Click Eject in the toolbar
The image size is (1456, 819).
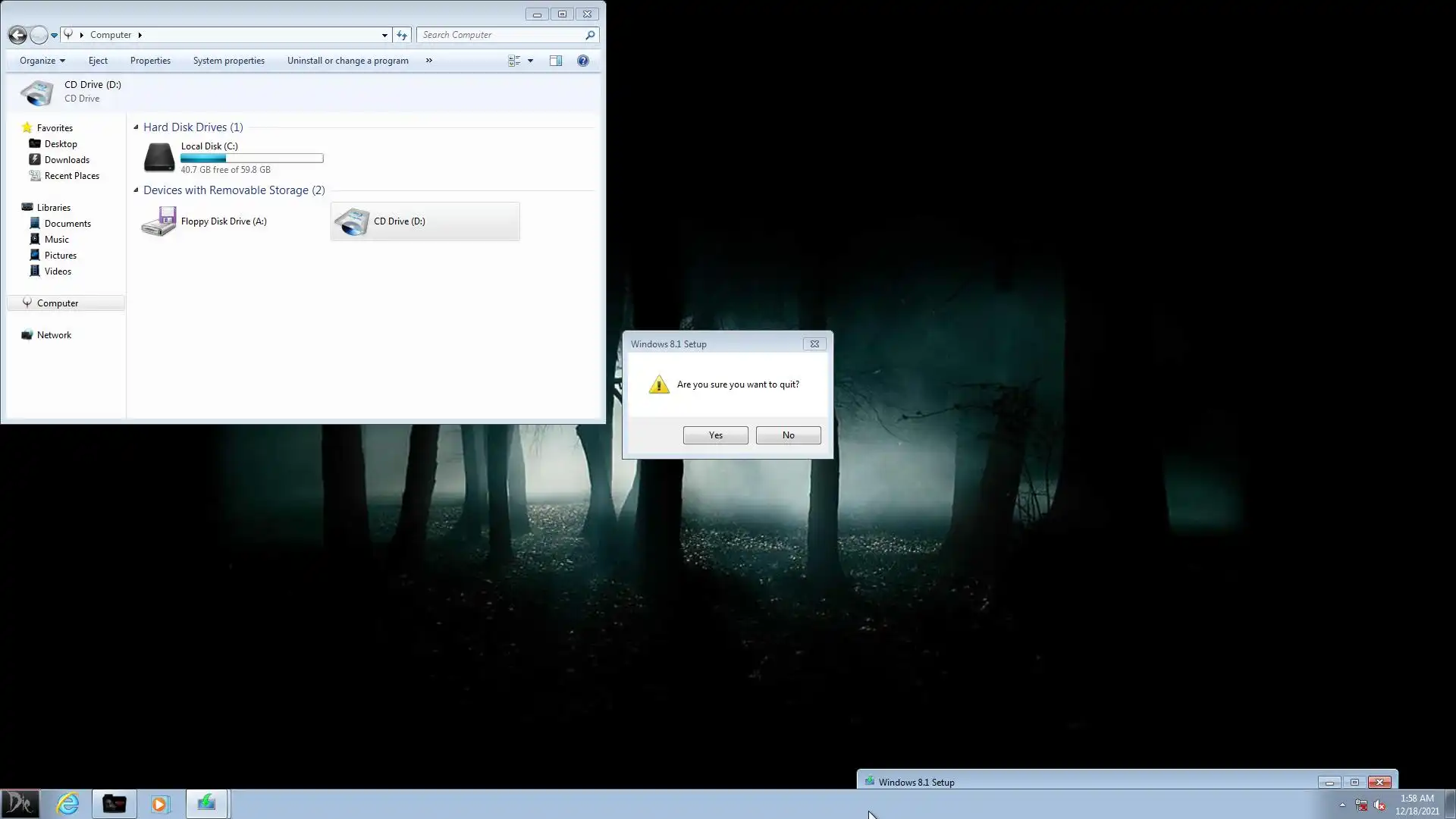point(98,61)
